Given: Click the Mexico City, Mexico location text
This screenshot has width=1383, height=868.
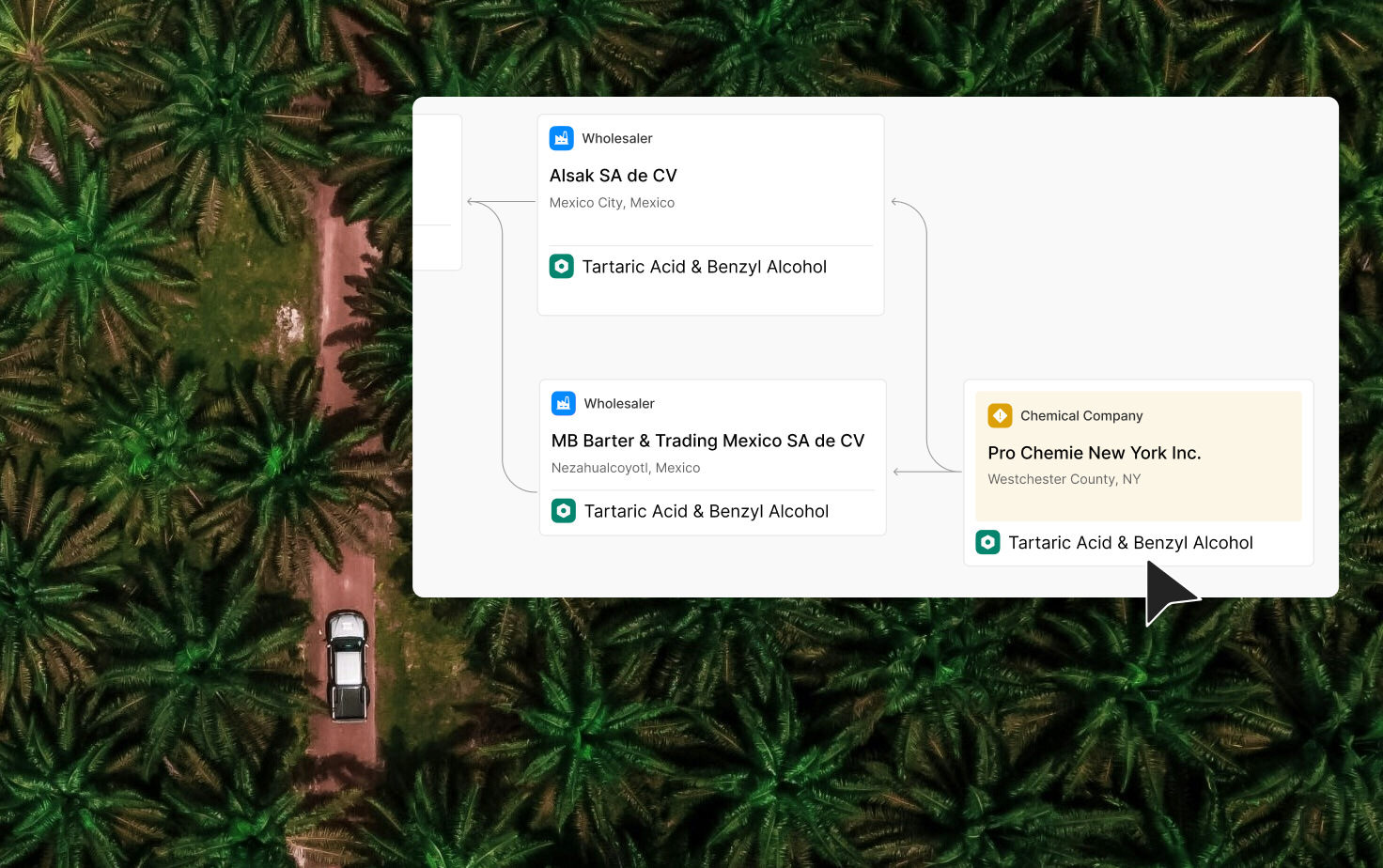Looking at the screenshot, I should pyautogui.click(x=613, y=203).
